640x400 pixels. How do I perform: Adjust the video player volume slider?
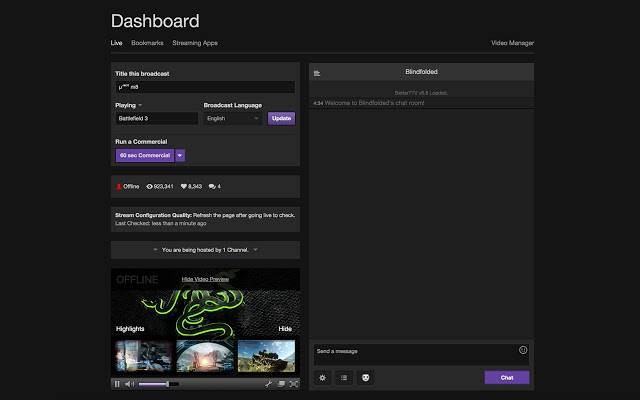pos(158,383)
